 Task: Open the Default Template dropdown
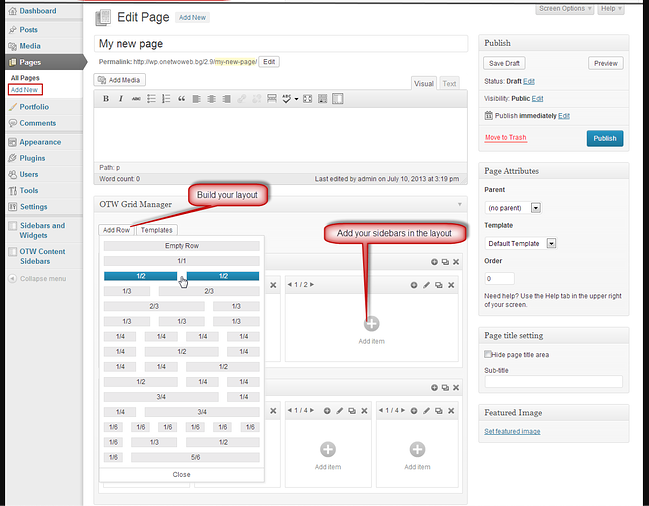tap(521, 243)
